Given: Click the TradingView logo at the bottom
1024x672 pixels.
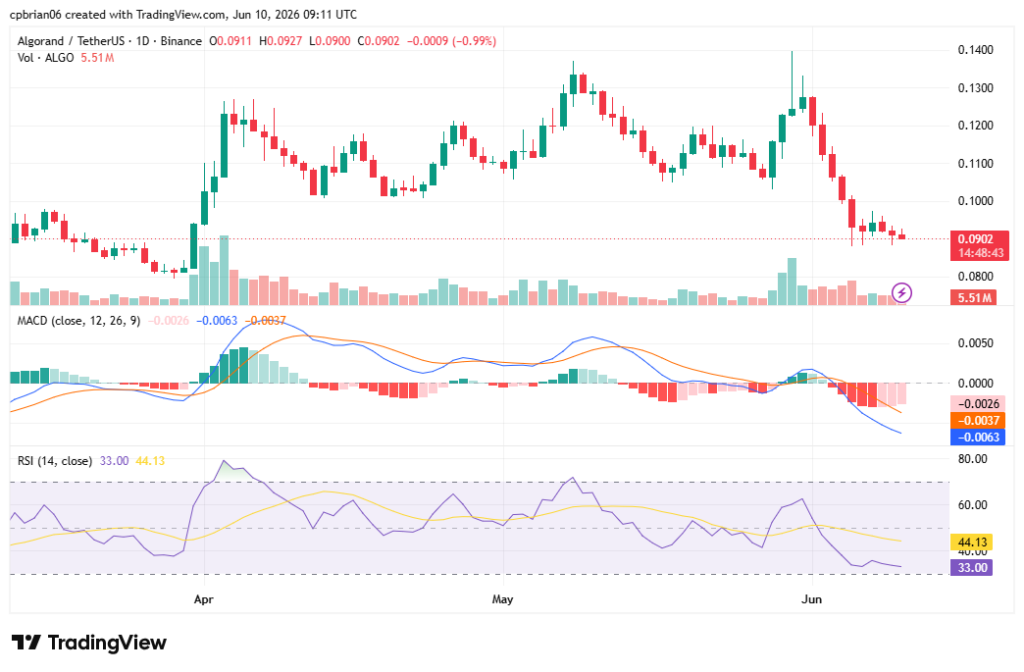Looking at the screenshot, I should pyautogui.click(x=89, y=643).
